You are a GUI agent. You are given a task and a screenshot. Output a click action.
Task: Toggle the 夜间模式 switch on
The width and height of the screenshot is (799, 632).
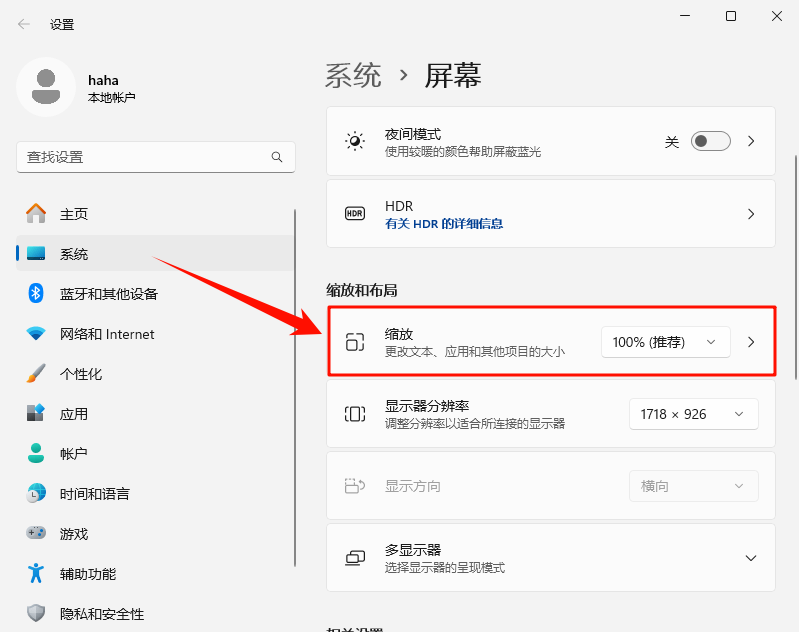[x=710, y=141]
